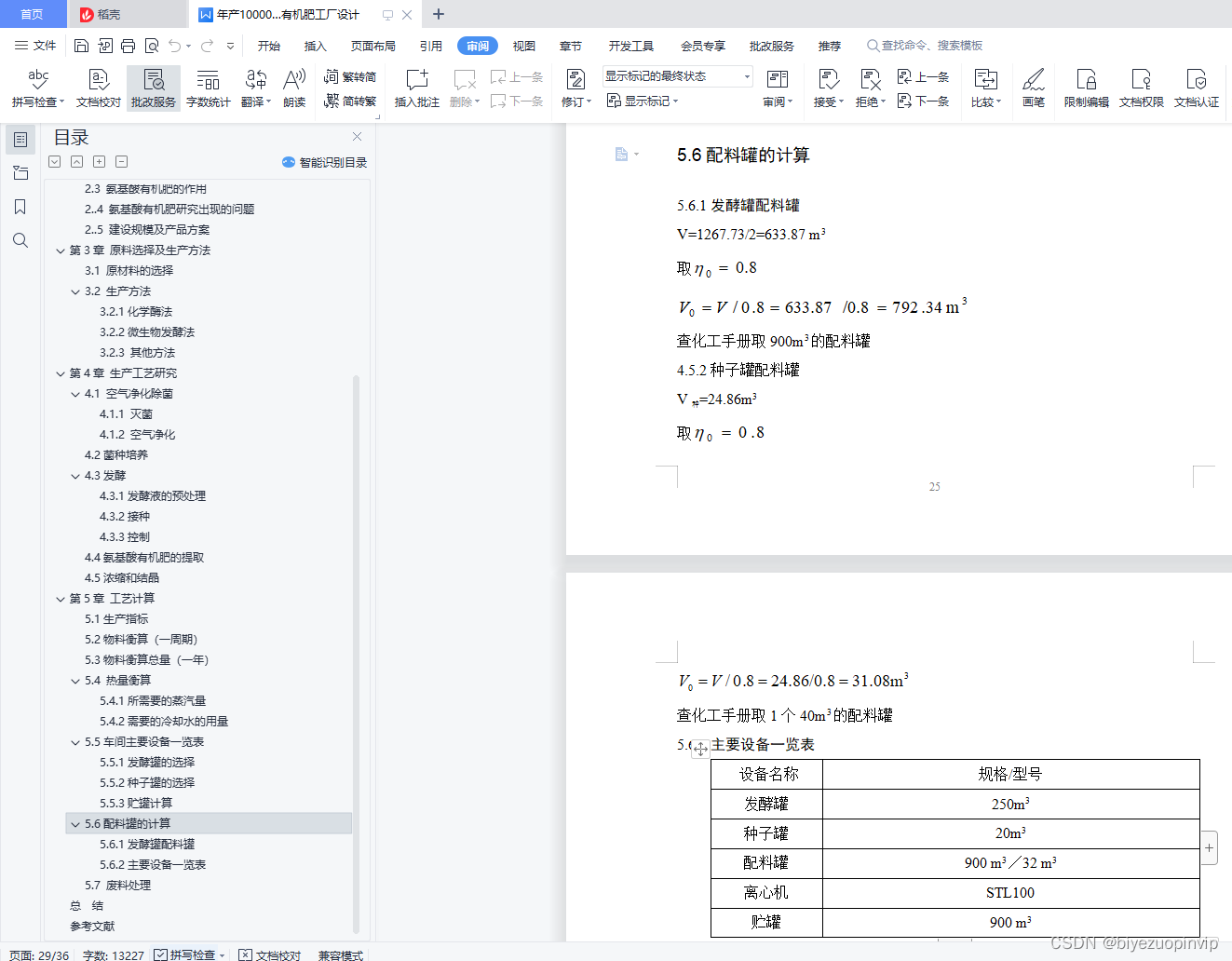
Task: Switch to 插入 ribbon tab
Action: pyautogui.click(x=316, y=46)
